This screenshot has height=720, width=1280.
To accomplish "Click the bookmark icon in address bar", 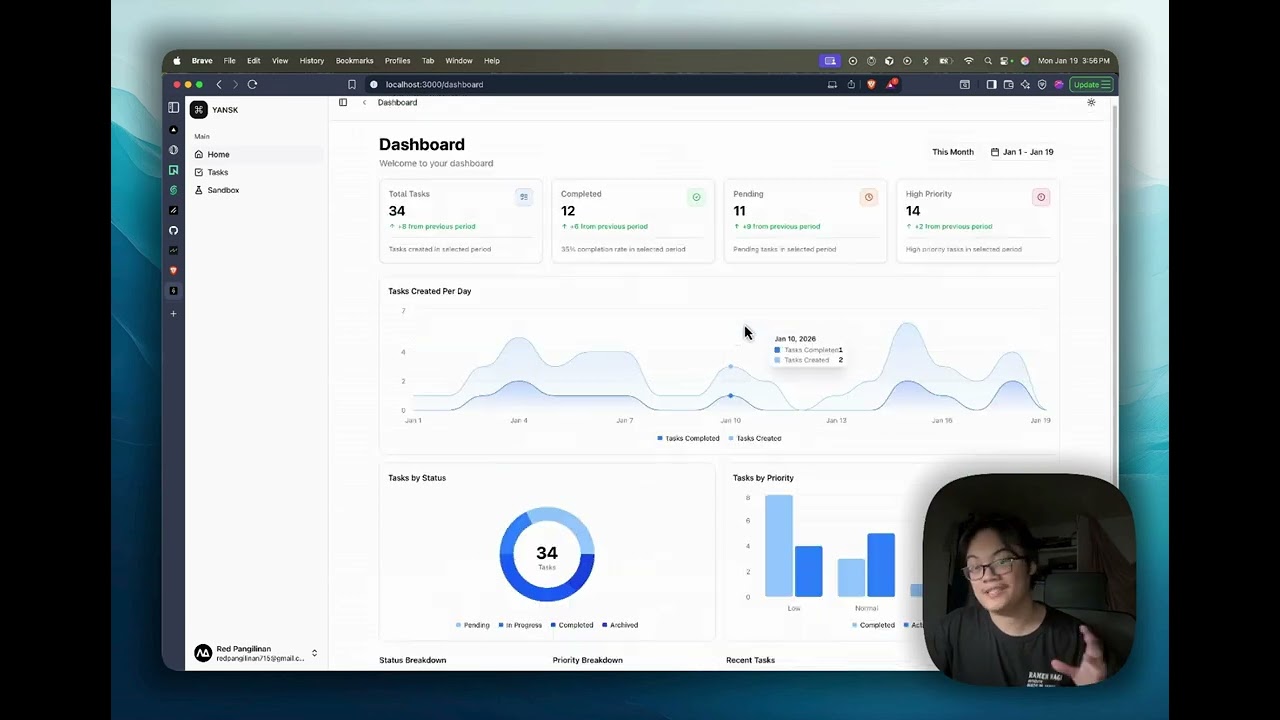I will (351, 85).
